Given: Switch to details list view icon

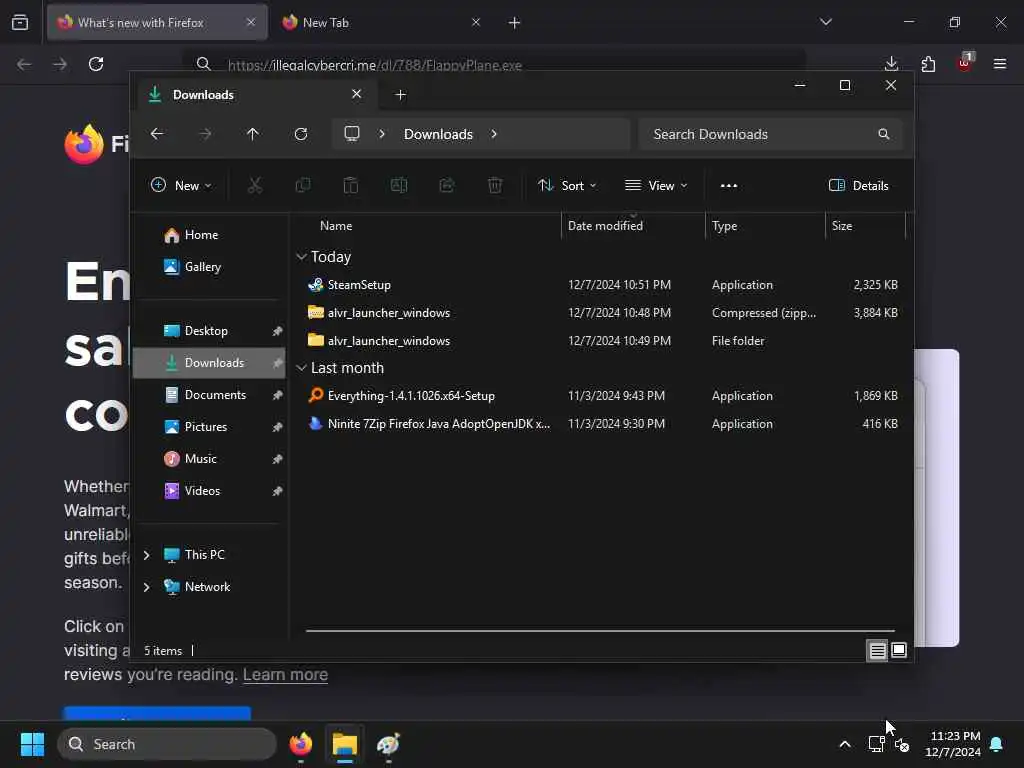Looking at the screenshot, I should tap(877, 650).
